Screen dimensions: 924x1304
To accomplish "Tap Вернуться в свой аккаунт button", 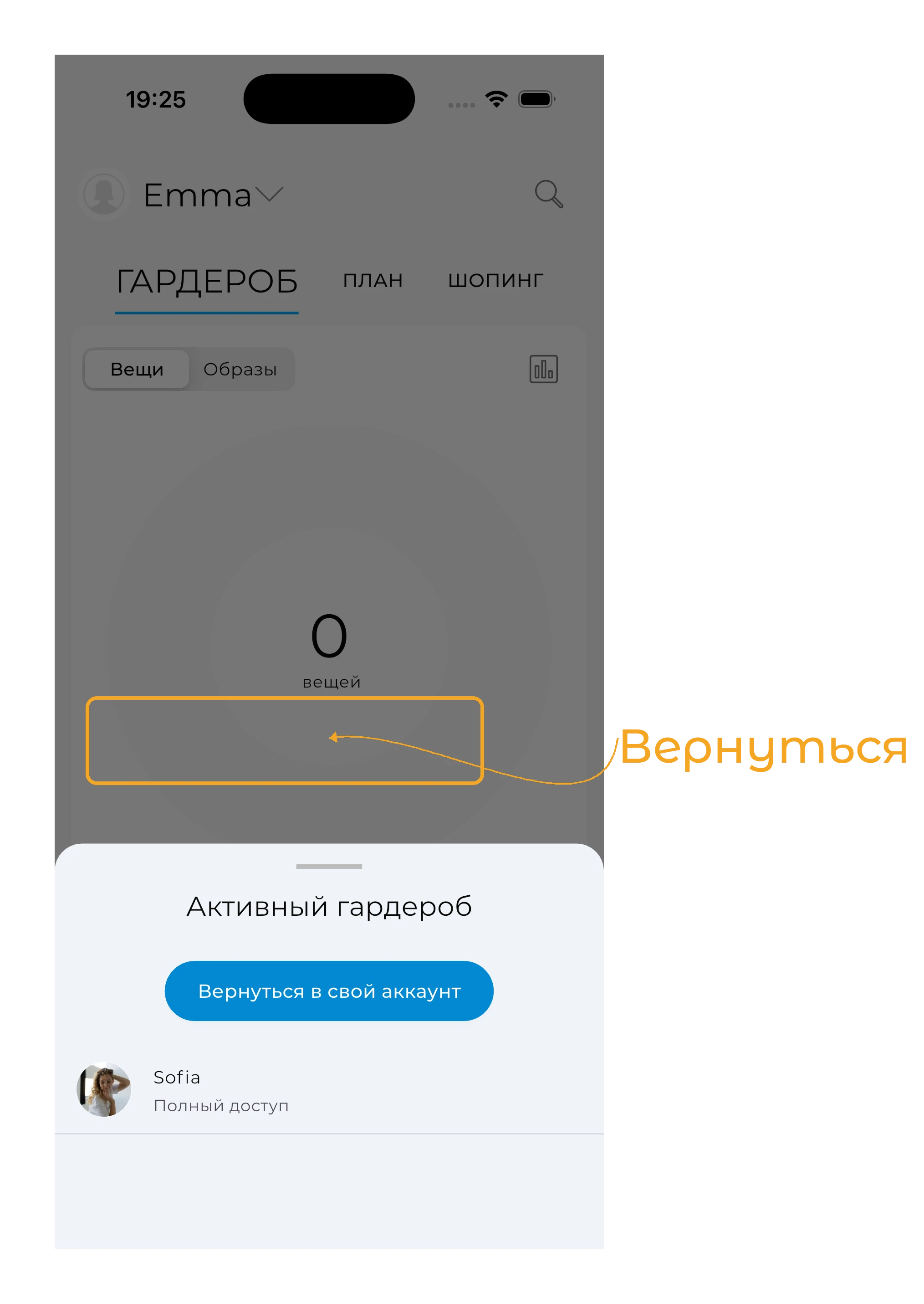I will [x=329, y=991].
